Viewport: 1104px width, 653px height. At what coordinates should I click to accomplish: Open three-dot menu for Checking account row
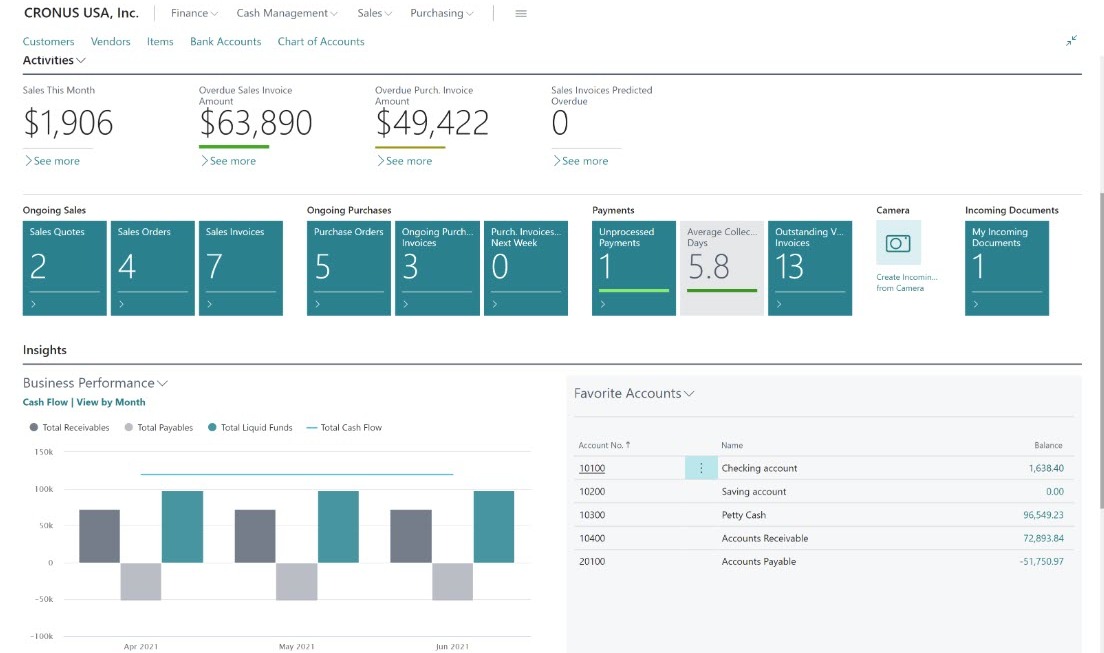coord(701,468)
